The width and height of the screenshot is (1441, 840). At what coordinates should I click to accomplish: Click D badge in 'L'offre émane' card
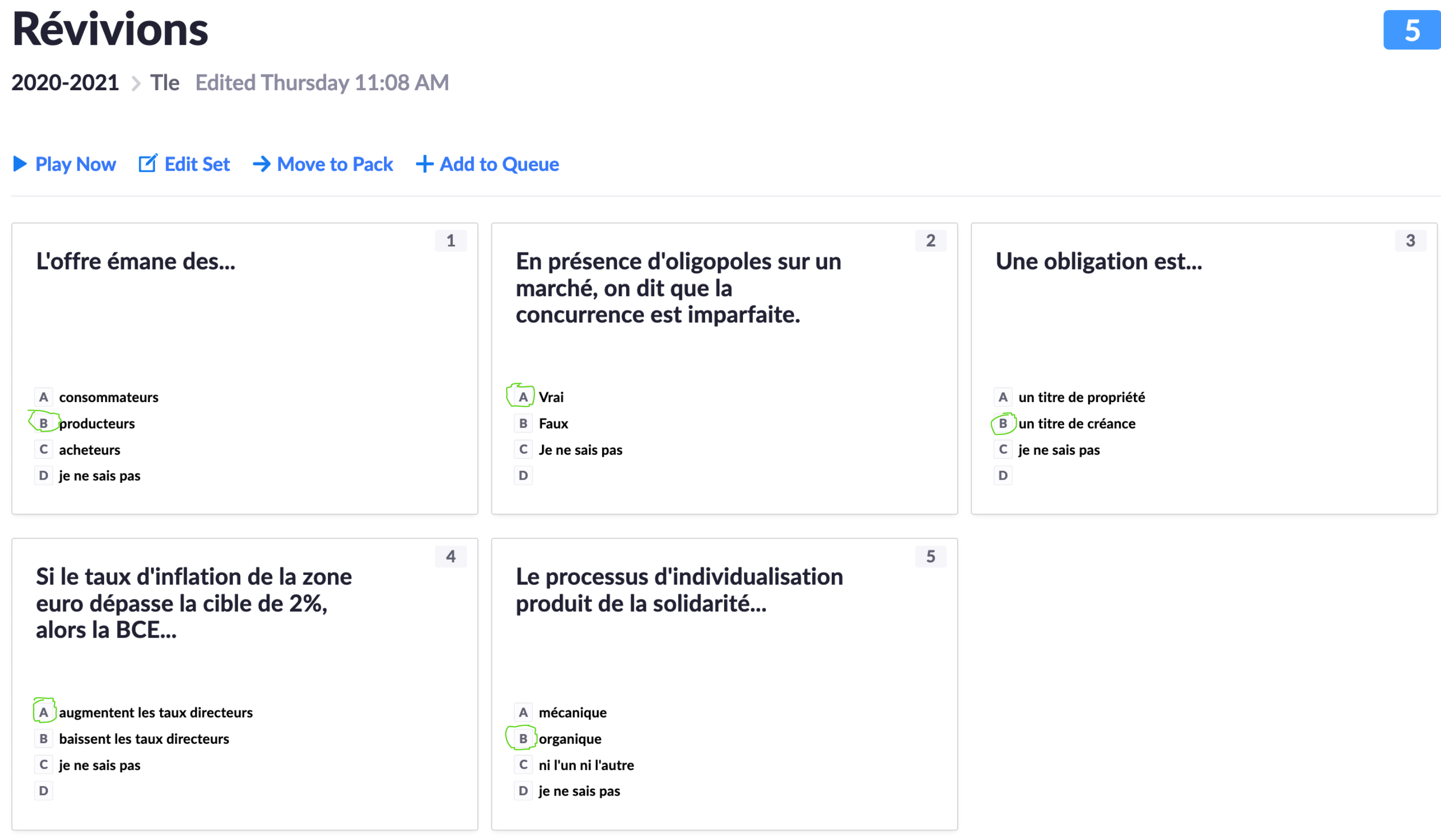[x=43, y=476]
